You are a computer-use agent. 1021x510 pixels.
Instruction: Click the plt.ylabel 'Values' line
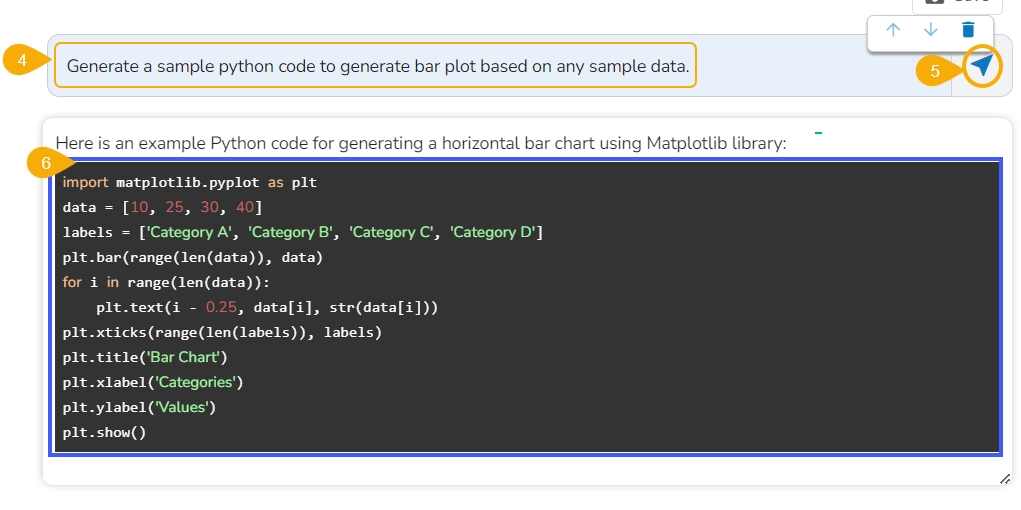coord(139,407)
